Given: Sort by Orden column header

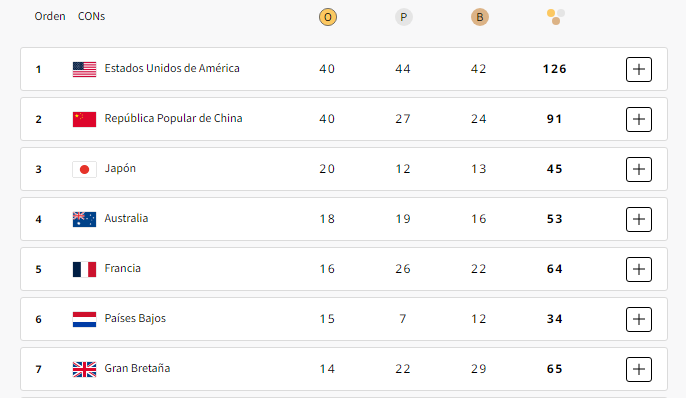Looking at the screenshot, I should [x=50, y=16].
